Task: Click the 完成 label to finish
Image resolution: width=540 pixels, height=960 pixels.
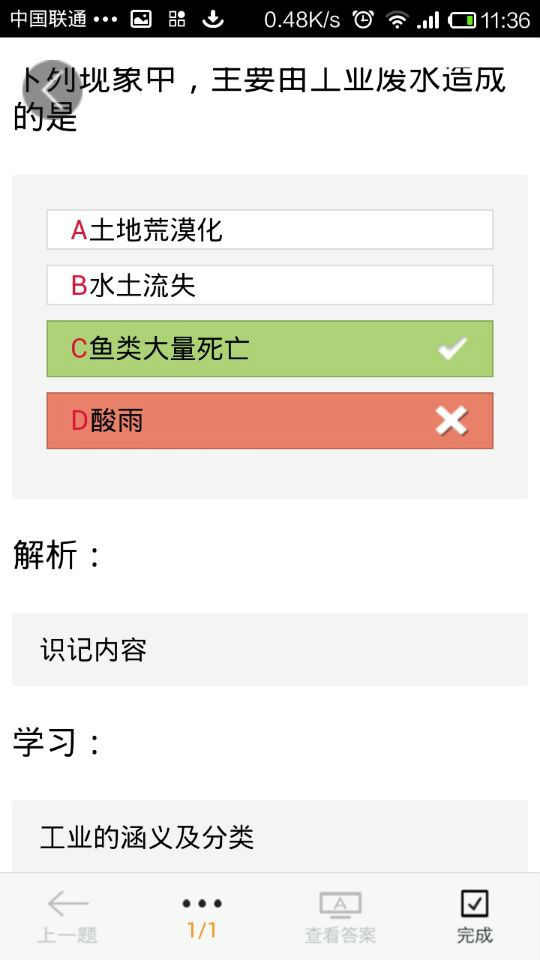Action: coord(474,936)
